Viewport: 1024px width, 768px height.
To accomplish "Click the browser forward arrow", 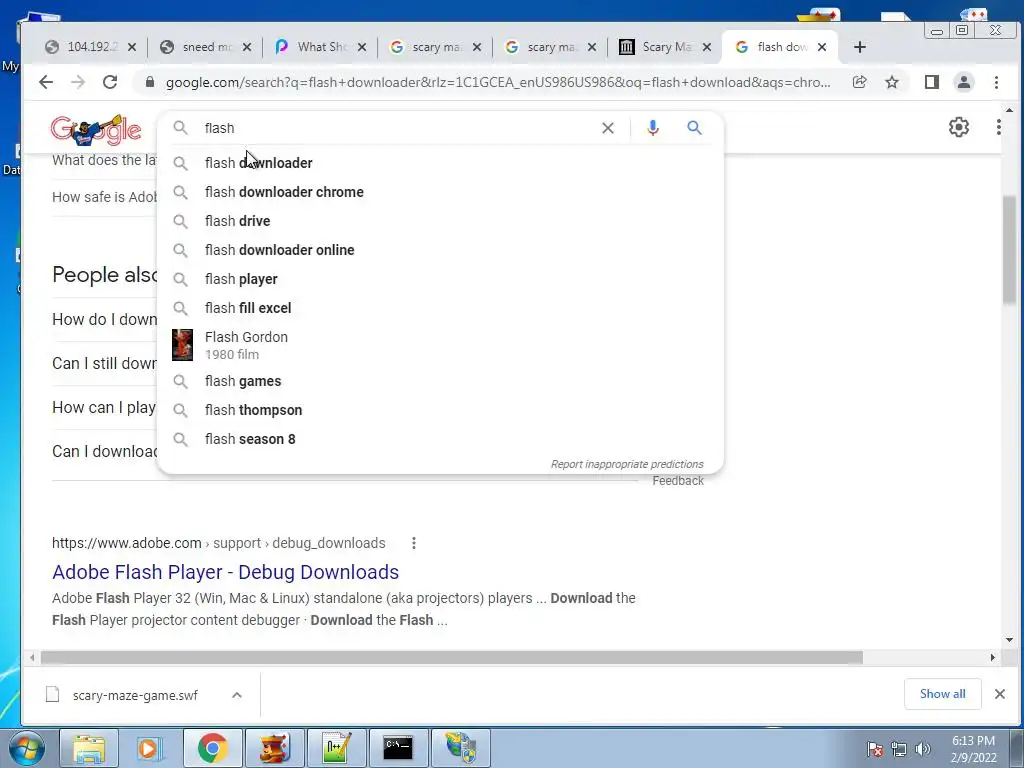I will pos(78,82).
